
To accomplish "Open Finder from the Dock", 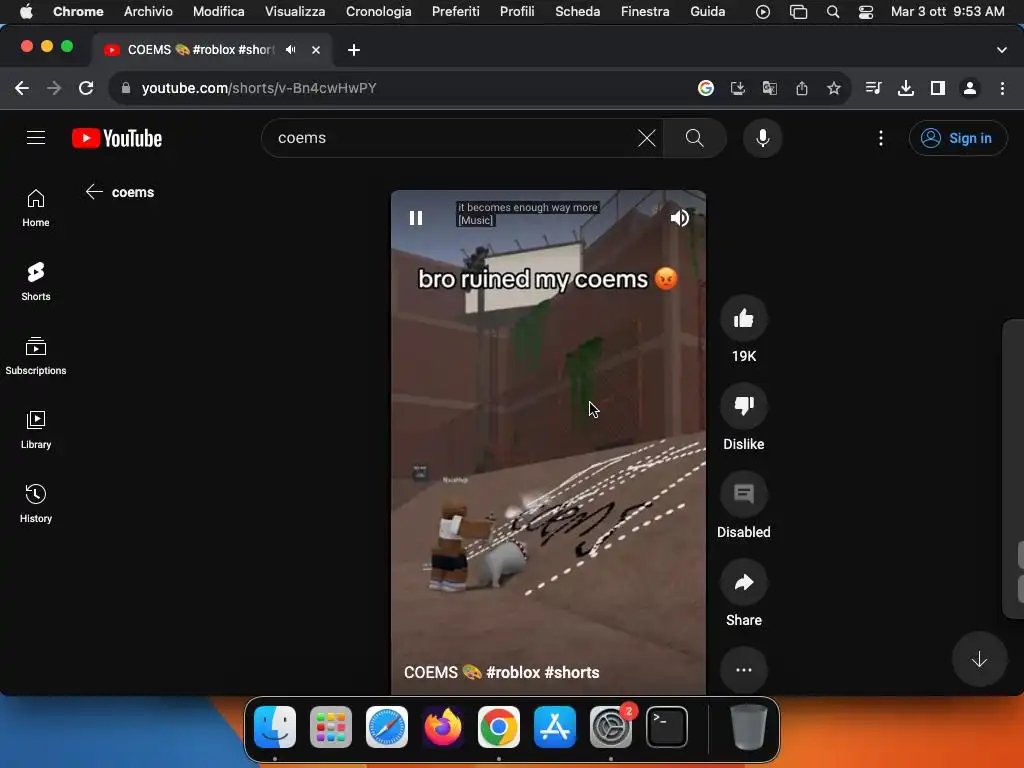I will pos(274,726).
